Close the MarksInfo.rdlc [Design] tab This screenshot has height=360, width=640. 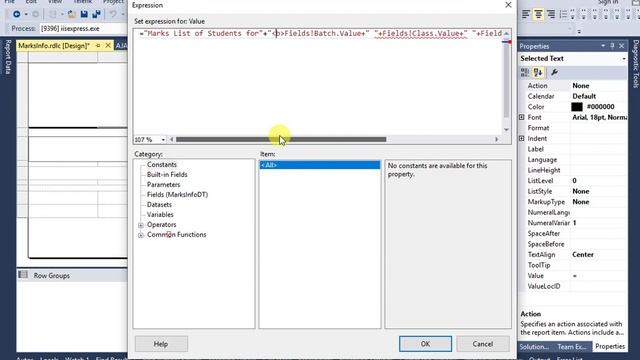[108, 46]
